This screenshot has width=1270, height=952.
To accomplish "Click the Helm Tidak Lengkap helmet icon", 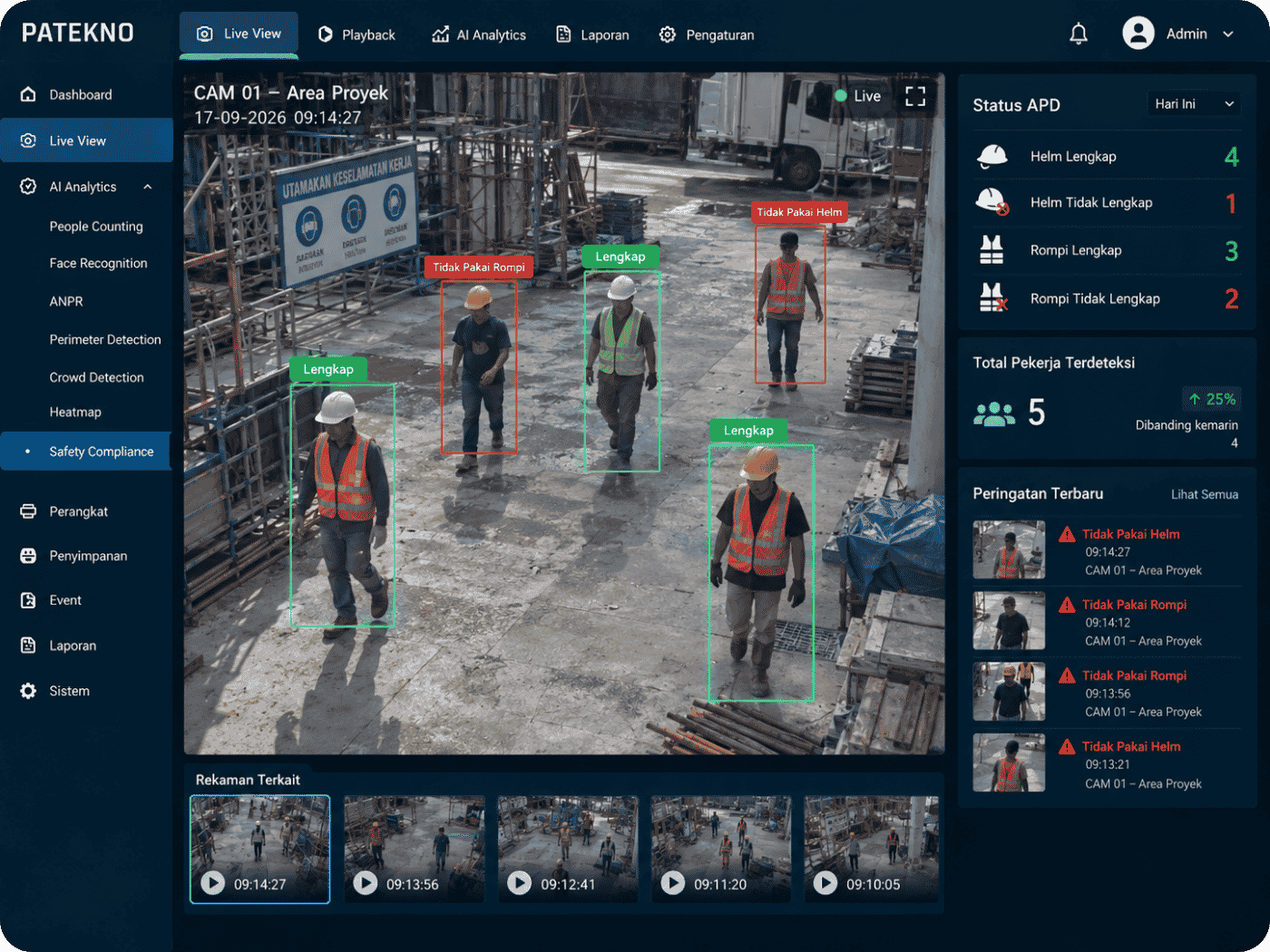I will pos(992,201).
